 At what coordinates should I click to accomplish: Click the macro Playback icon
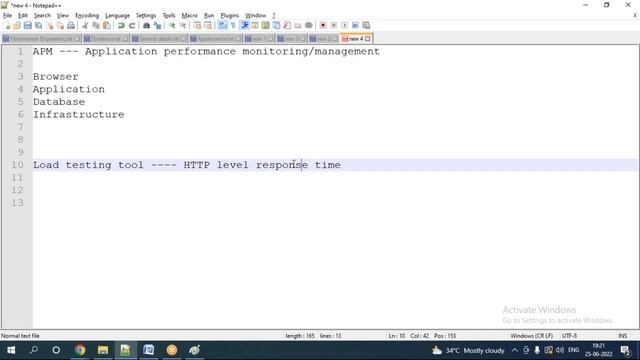click(344, 25)
